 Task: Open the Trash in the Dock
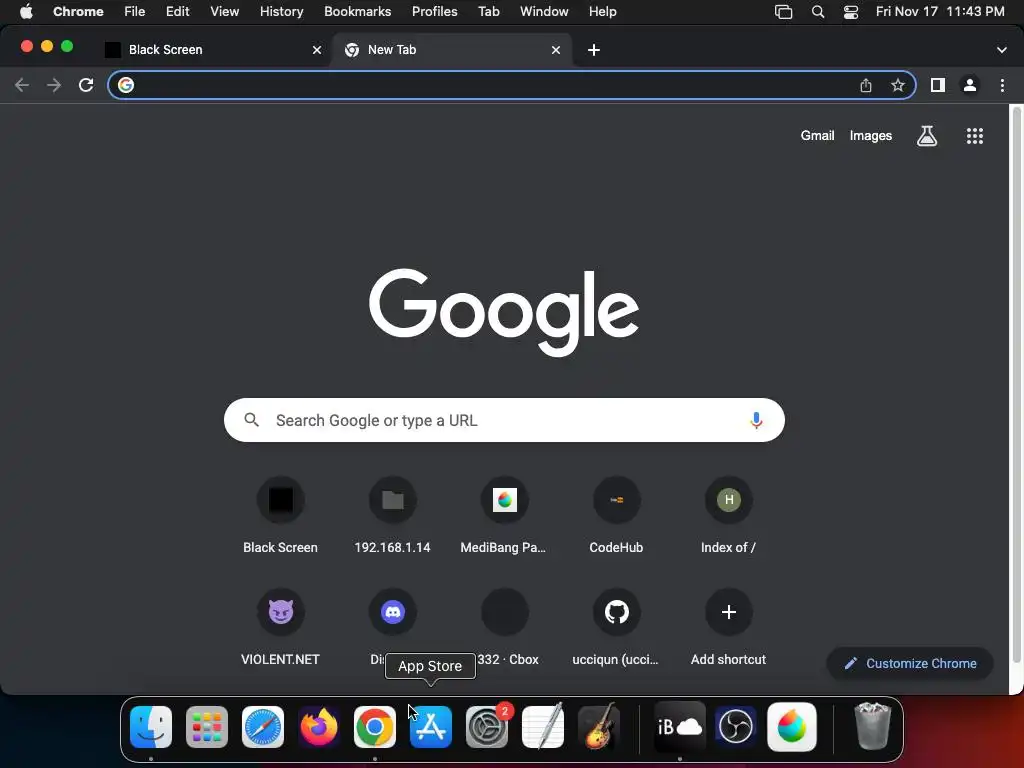(x=872, y=727)
